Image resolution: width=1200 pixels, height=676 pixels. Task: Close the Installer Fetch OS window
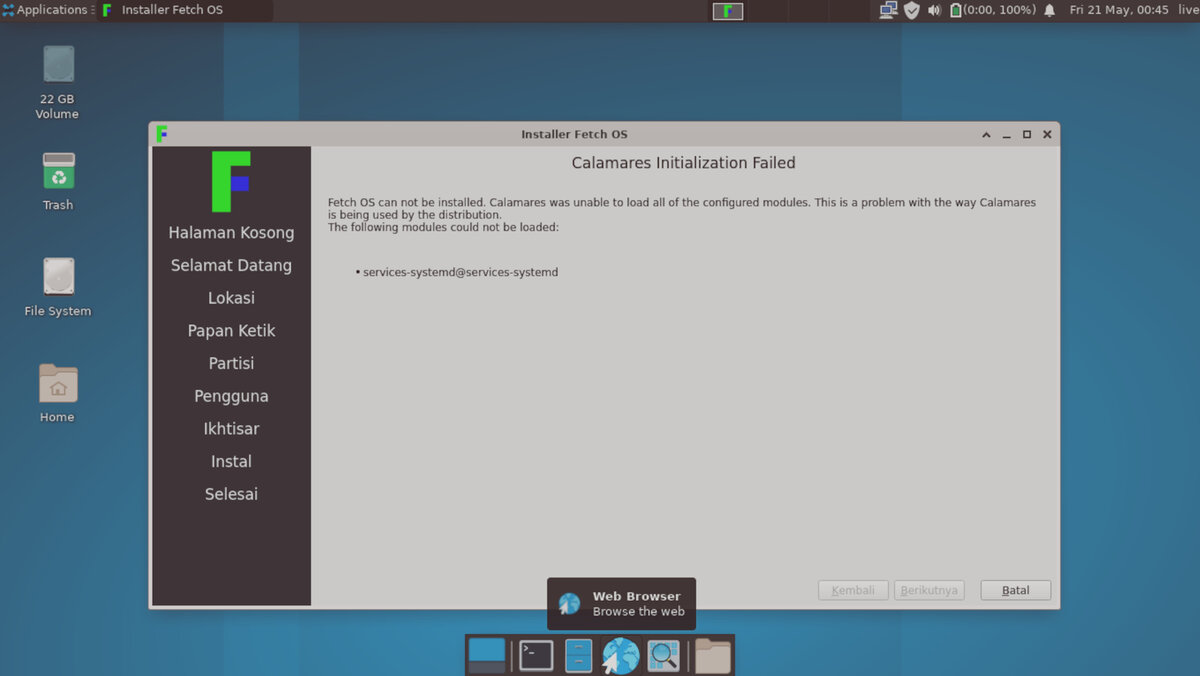tap(1047, 134)
